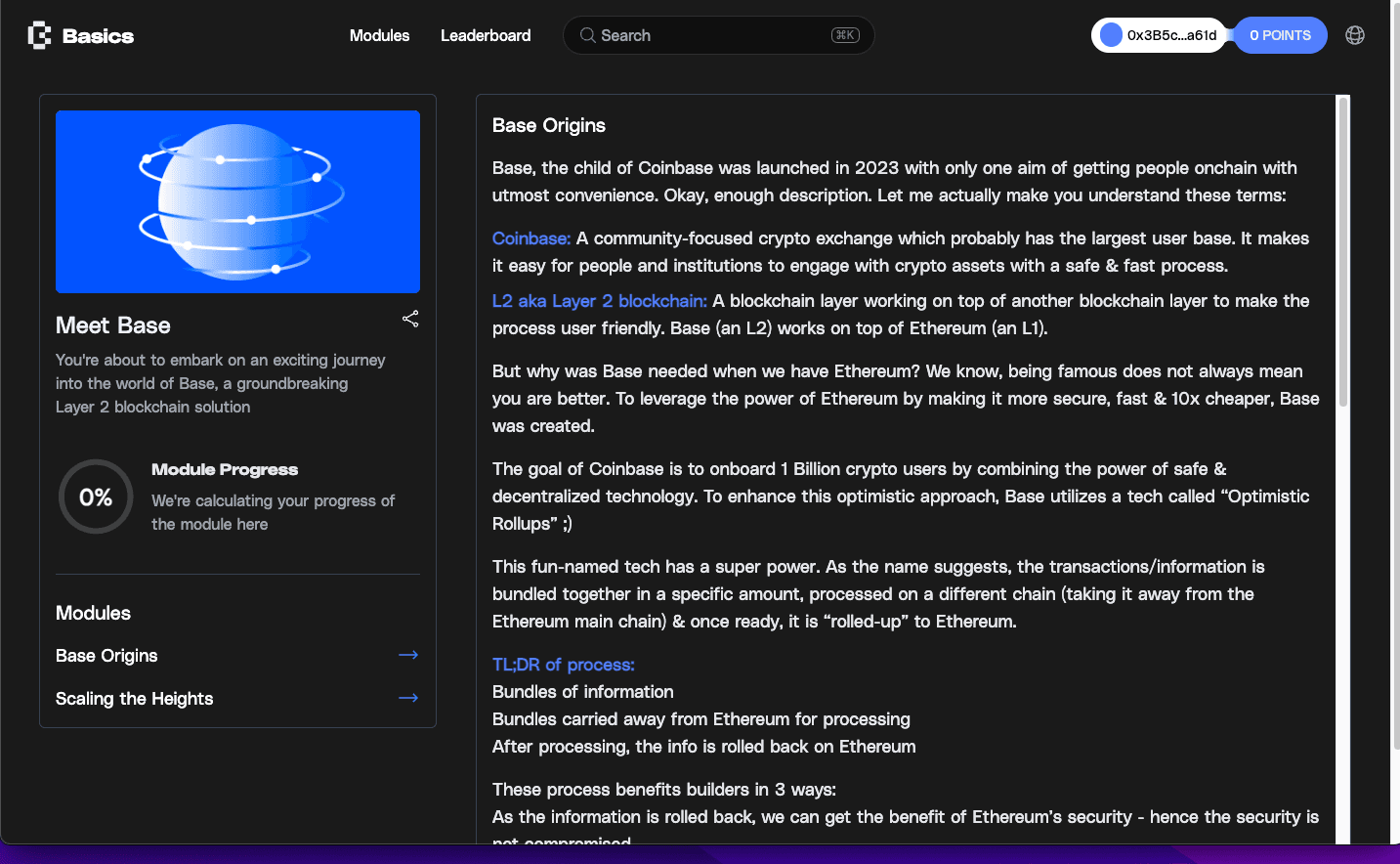Click the 'Coinbase:' highlighted term
This screenshot has width=1400, height=864.
pyautogui.click(x=531, y=238)
